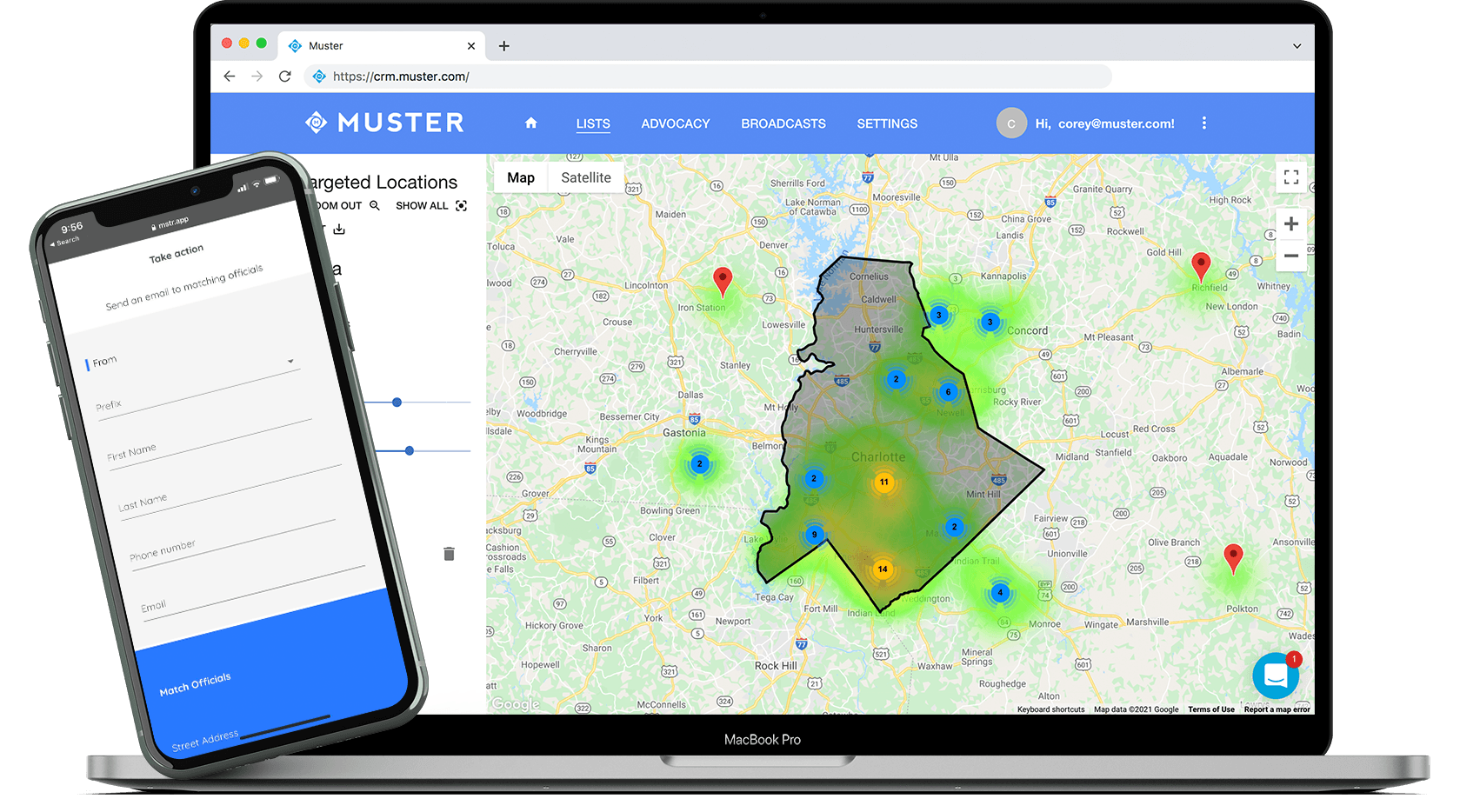This screenshot has width=1460, height=812.
Task: Open the LISTS menu item
Action: pos(593,123)
